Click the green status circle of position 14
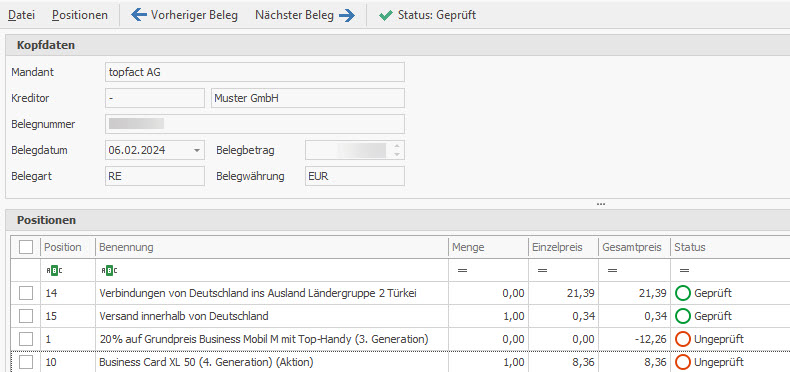The height and width of the screenshot is (372, 790). pos(683,293)
